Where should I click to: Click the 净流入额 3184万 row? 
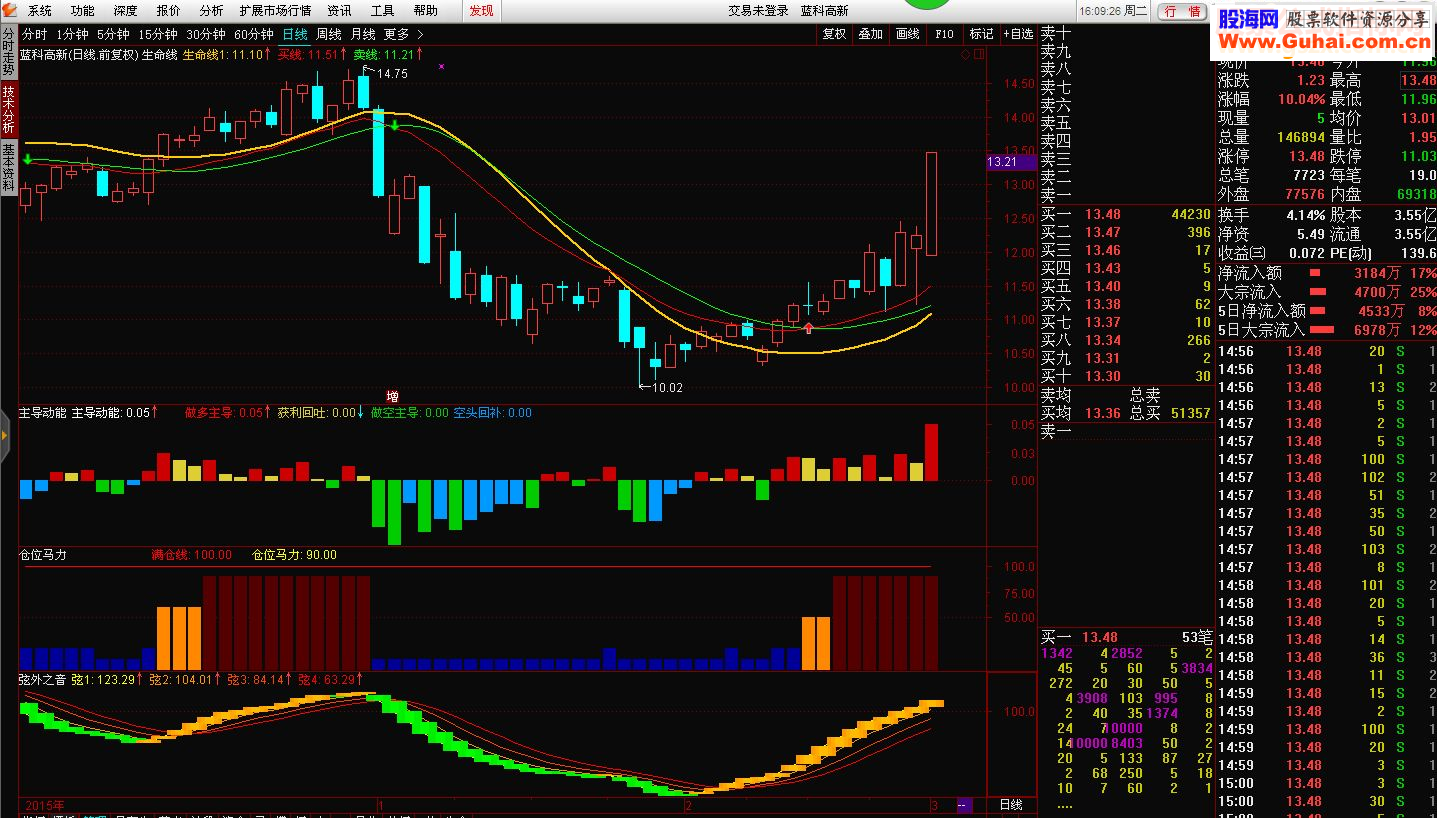[1326, 272]
